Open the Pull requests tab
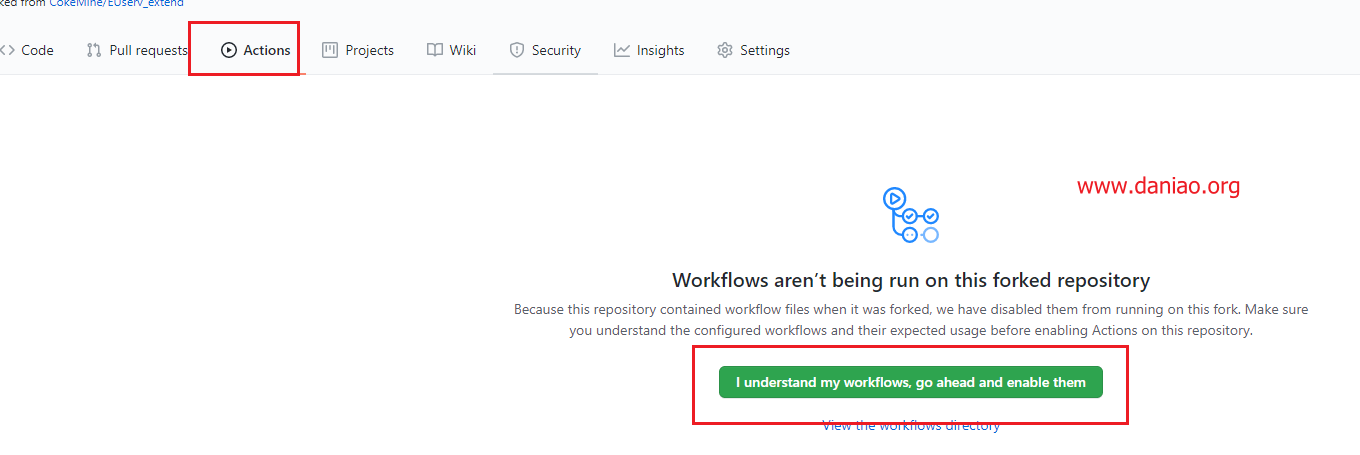This screenshot has height=455, width=1360. pos(137,50)
